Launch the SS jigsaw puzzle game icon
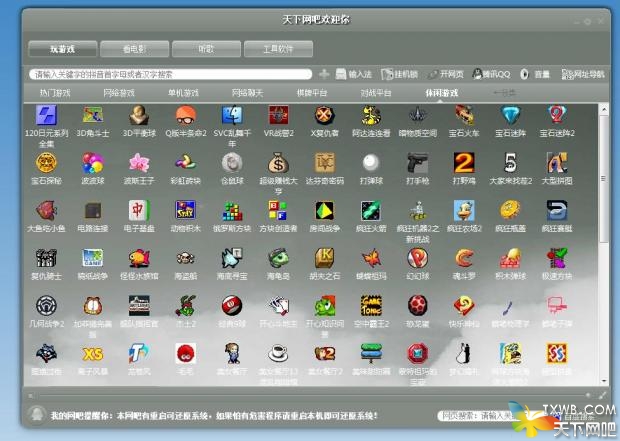Image resolution: width=620 pixels, height=441 pixels. point(557,354)
